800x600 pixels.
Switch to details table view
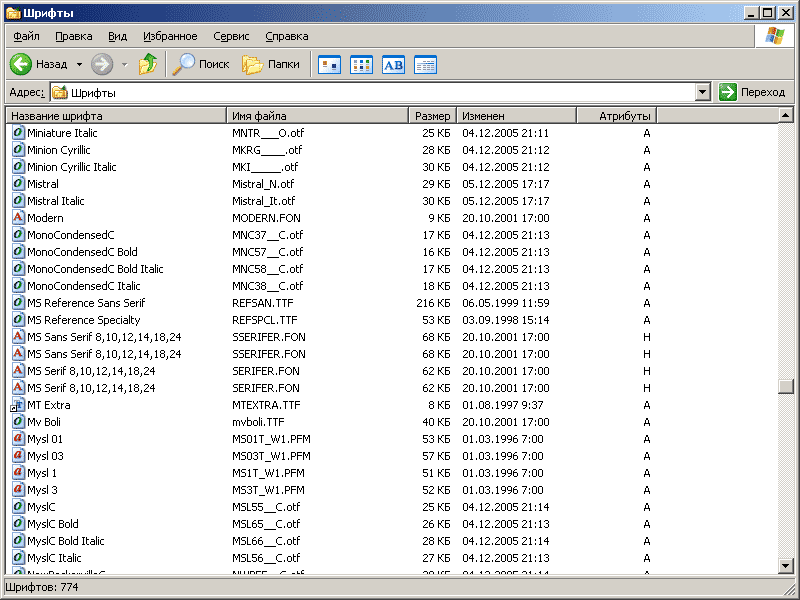(x=425, y=65)
